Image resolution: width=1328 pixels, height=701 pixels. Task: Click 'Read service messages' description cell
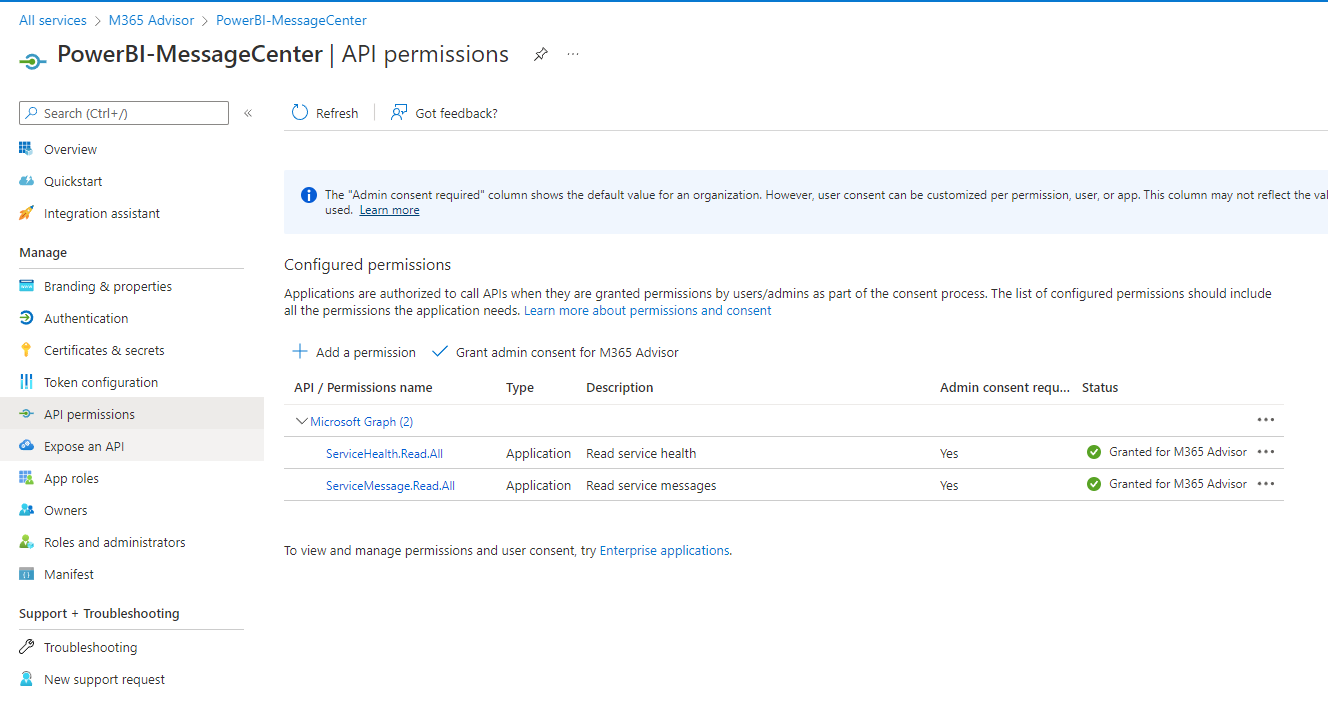[651, 485]
